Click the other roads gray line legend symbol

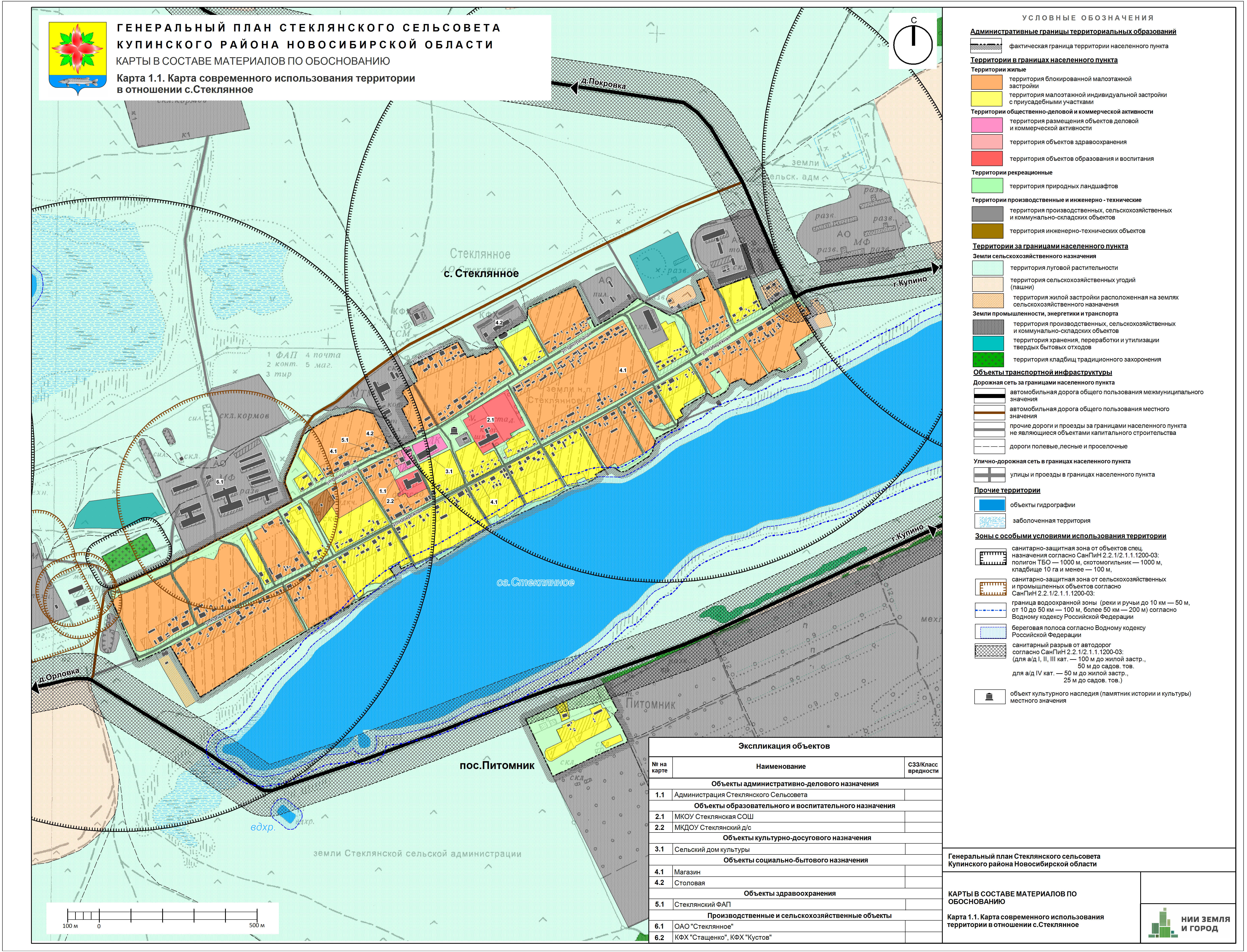coord(989,429)
